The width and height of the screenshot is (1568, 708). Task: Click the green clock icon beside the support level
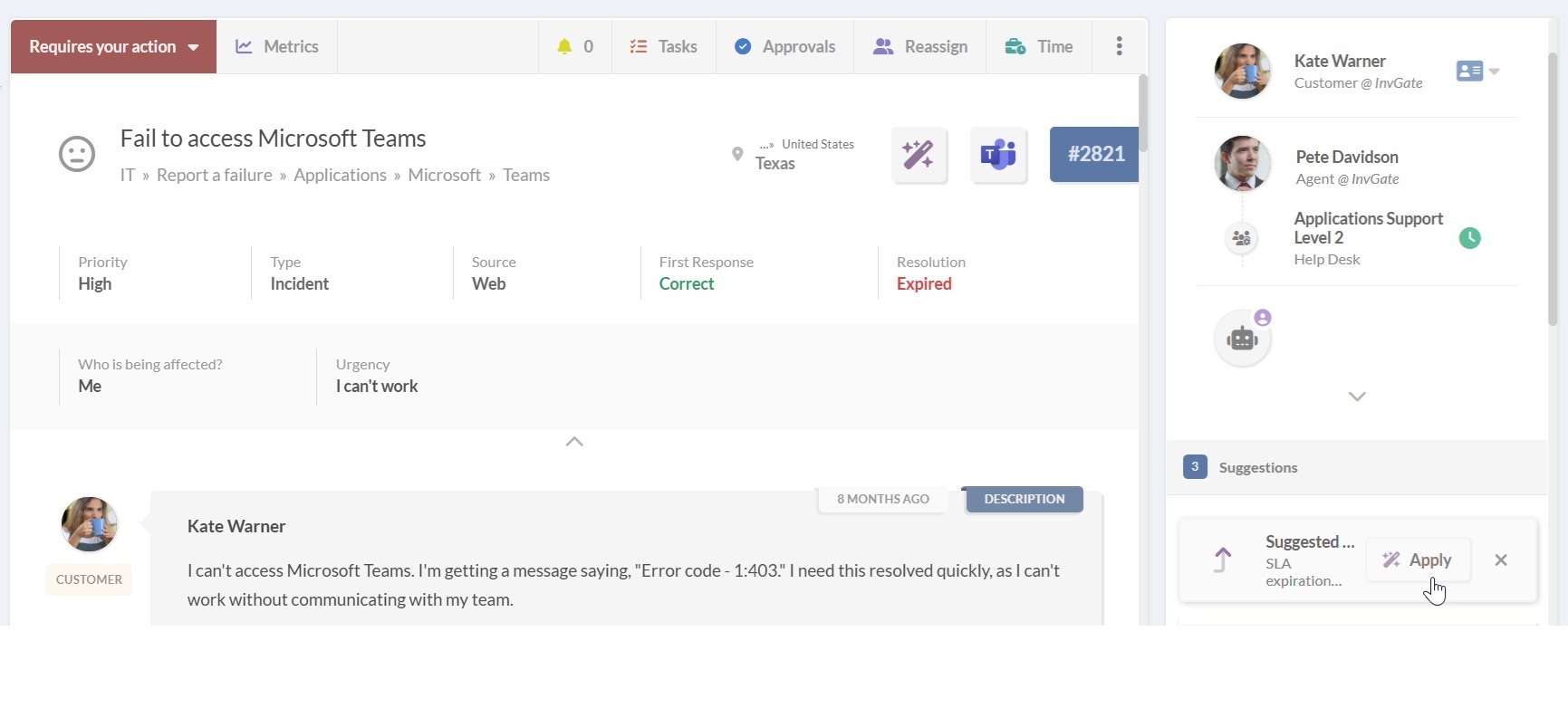tap(1469, 238)
